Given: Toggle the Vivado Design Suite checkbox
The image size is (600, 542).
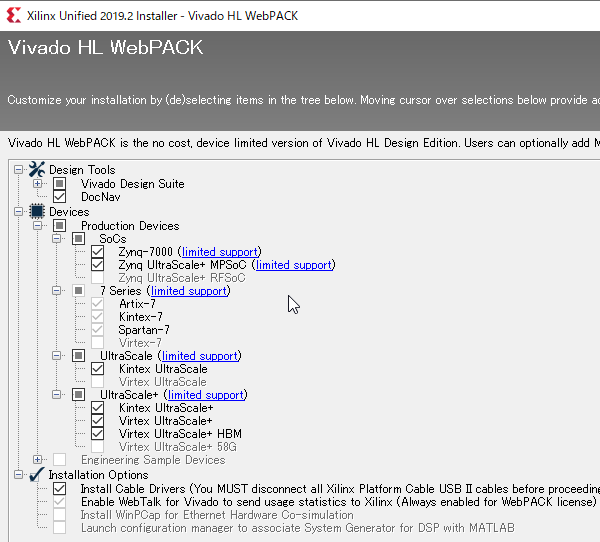Looking at the screenshot, I should [59, 184].
